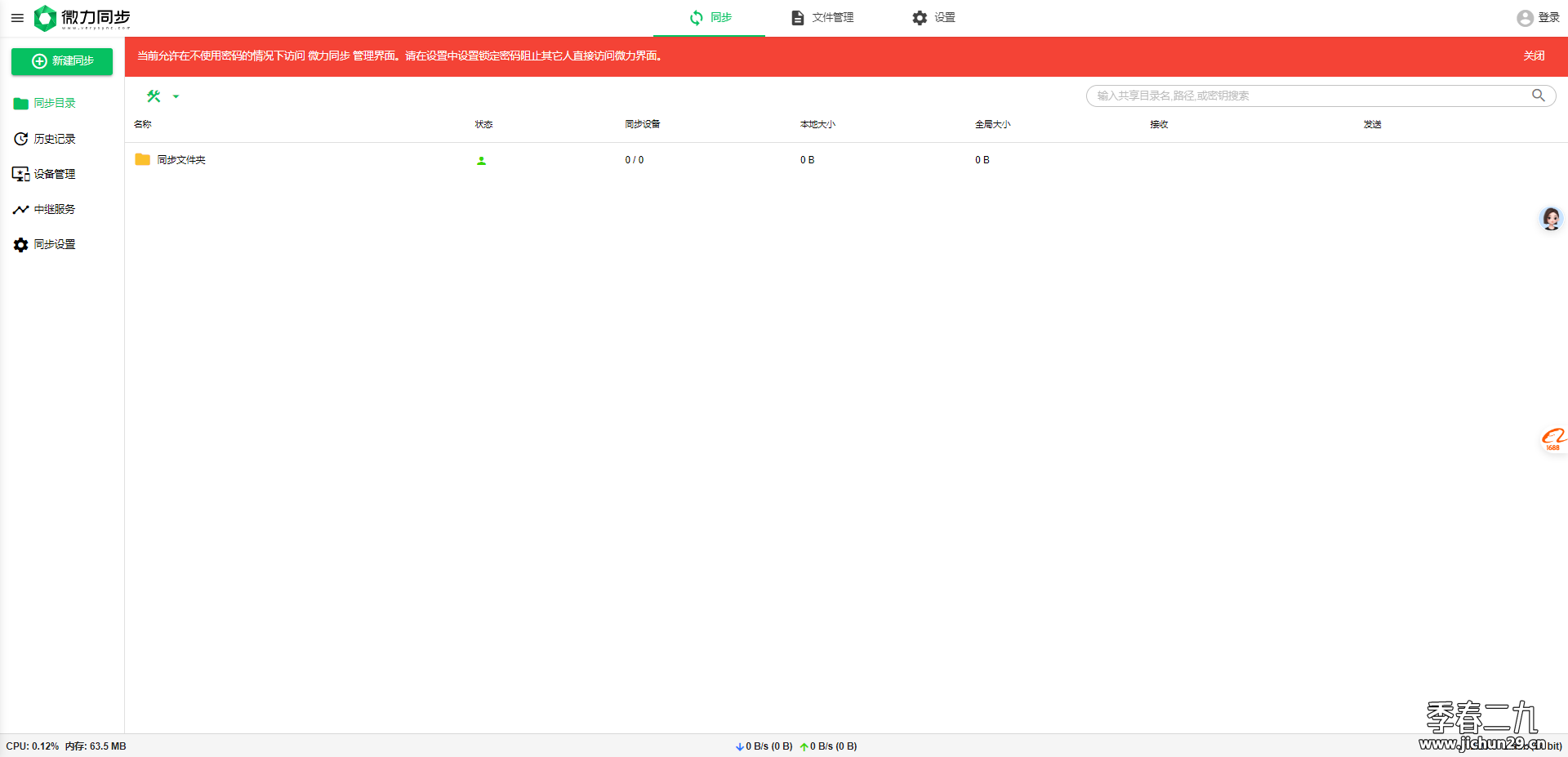Open the hamburger menu icon
The width and height of the screenshot is (1568, 757).
[x=17, y=18]
